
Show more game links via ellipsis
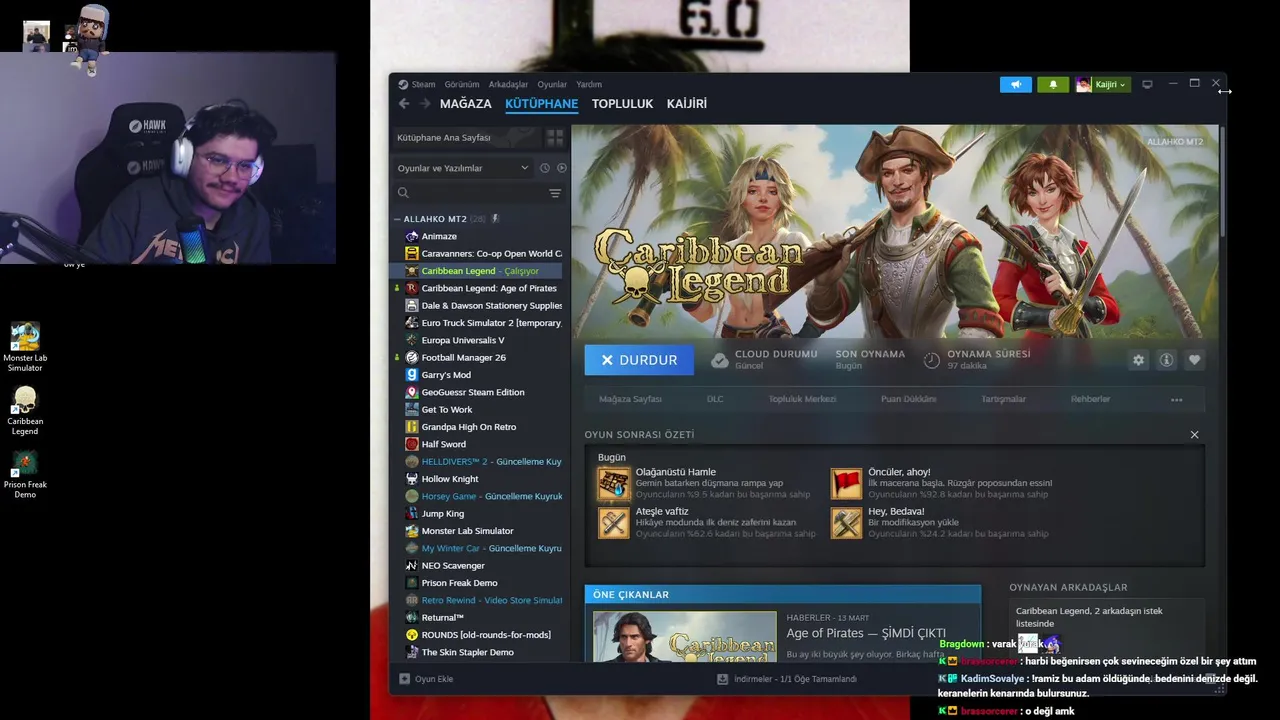(1176, 400)
